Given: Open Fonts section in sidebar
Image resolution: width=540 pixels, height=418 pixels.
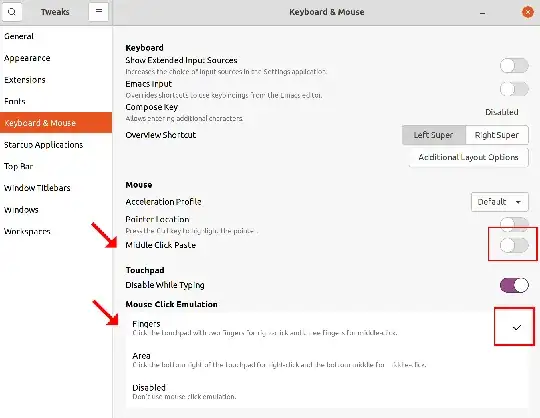Looking at the screenshot, I should coord(56,101).
